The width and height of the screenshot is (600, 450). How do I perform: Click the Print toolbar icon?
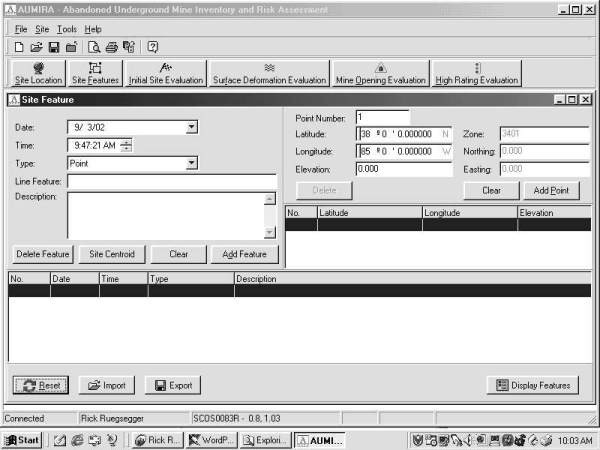(112, 47)
